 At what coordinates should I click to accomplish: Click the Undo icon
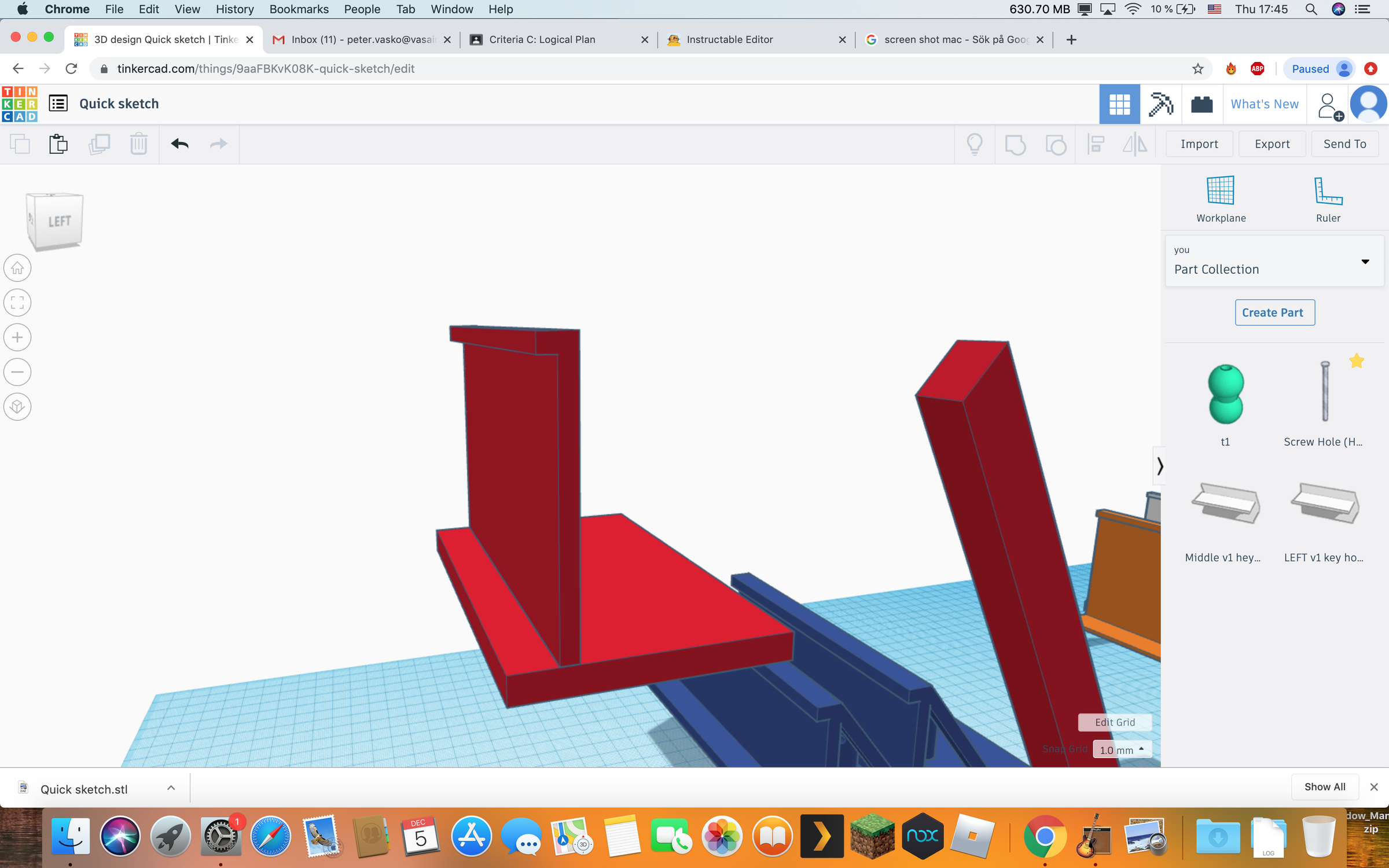click(x=180, y=144)
